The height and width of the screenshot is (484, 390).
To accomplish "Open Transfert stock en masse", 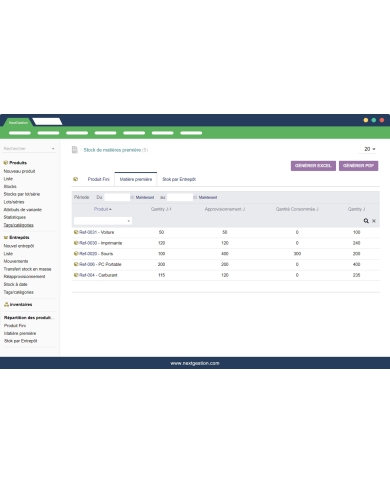I will 28,269.
